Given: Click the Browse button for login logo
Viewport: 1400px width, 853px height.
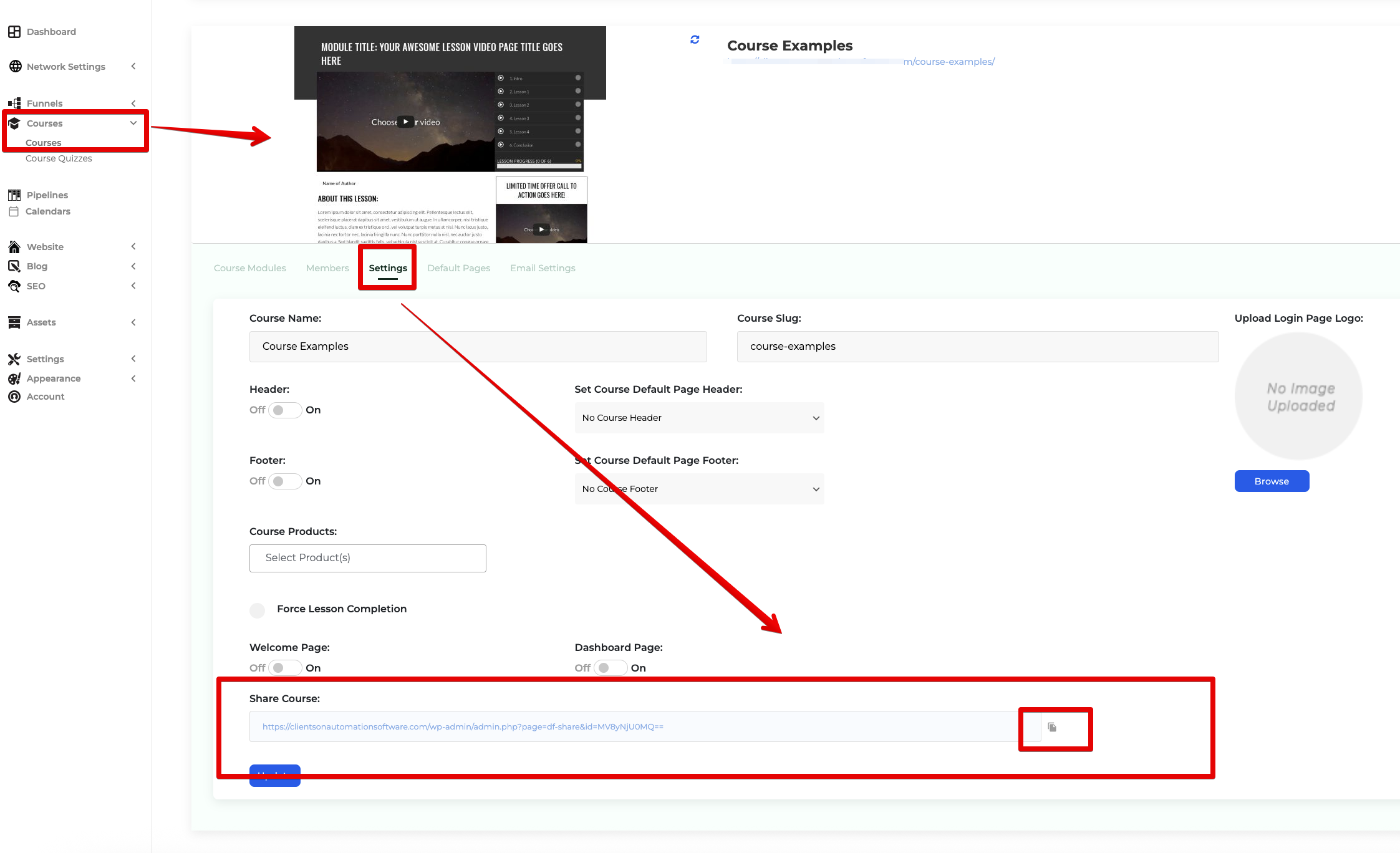Looking at the screenshot, I should 1271,481.
